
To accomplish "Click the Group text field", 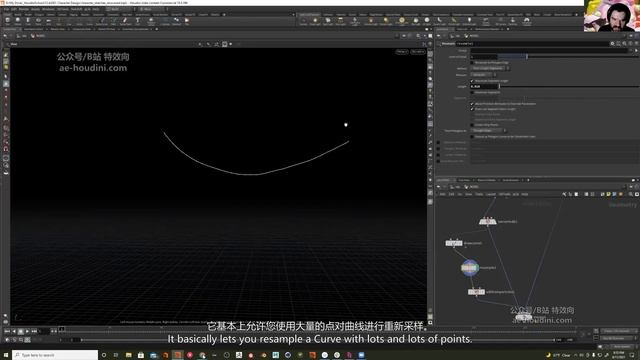I will [x=548, y=51].
